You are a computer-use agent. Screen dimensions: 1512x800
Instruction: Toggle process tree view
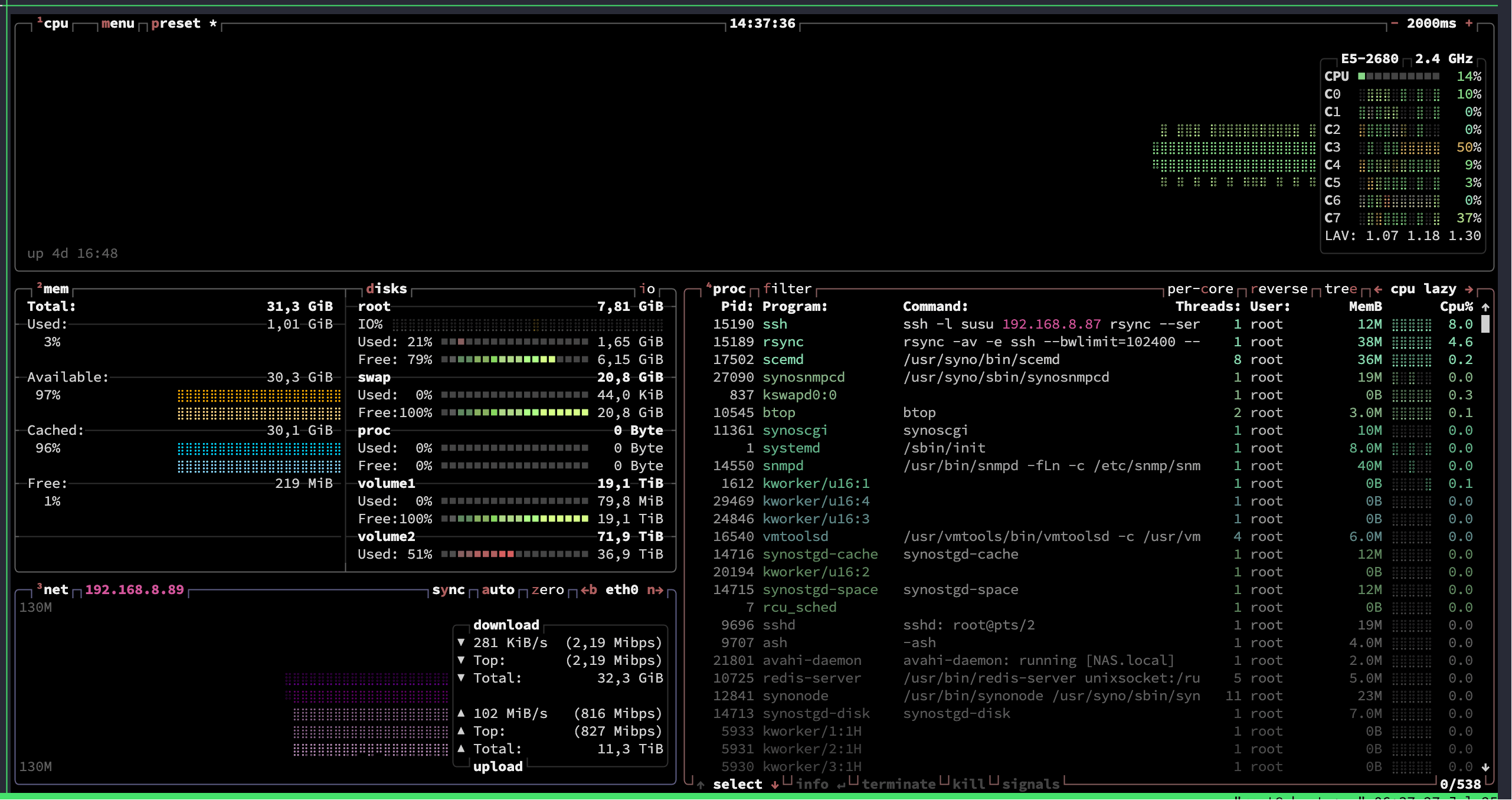click(1341, 289)
